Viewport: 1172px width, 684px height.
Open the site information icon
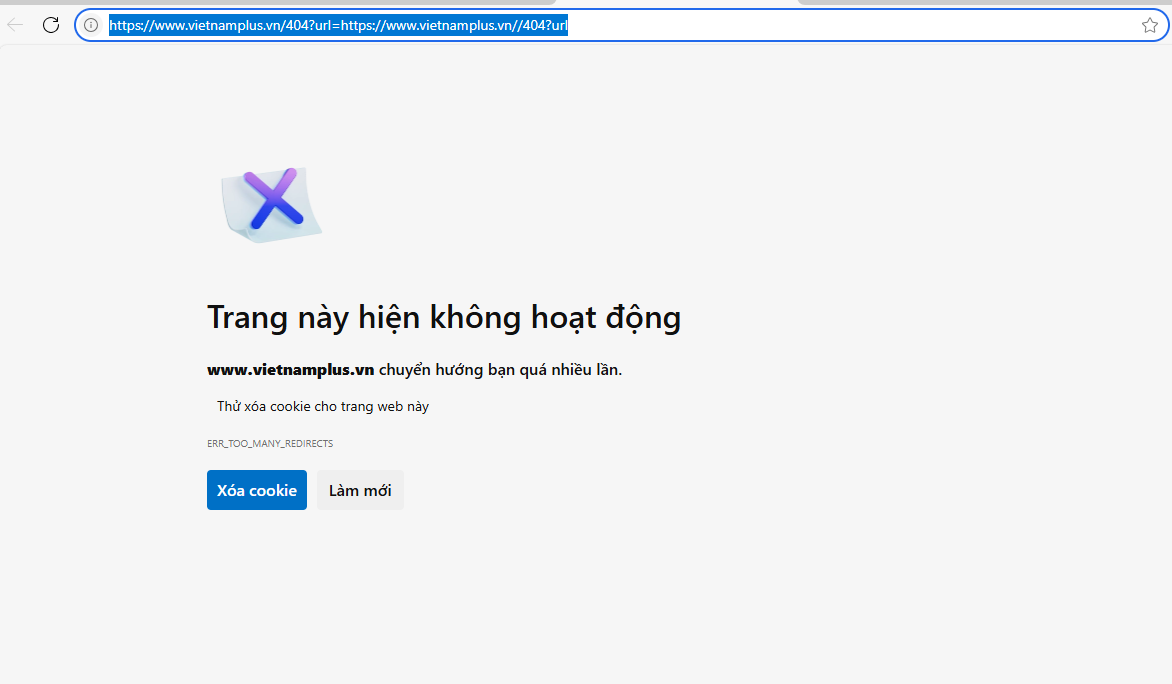click(x=91, y=25)
